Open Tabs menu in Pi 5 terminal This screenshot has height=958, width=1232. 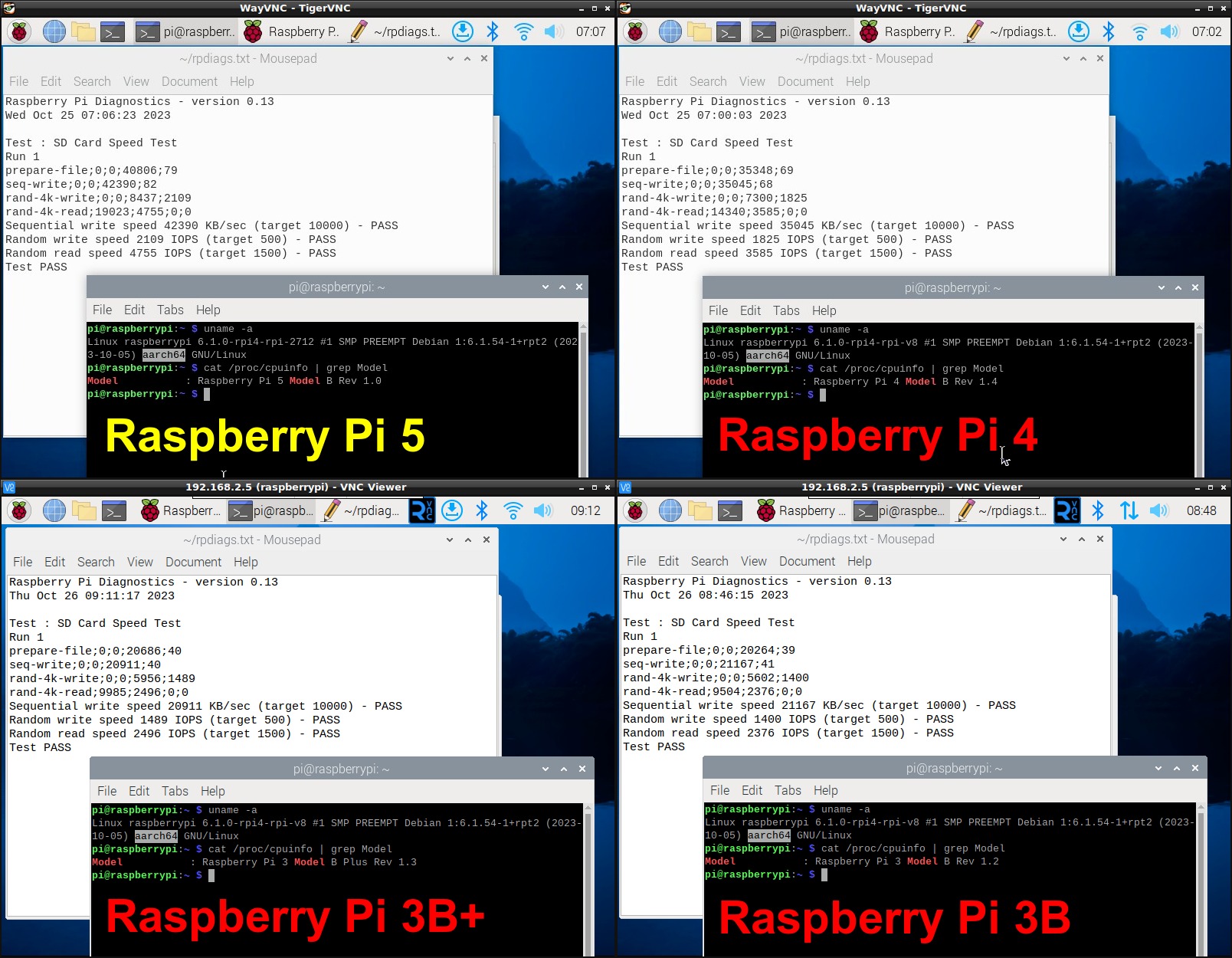point(170,310)
